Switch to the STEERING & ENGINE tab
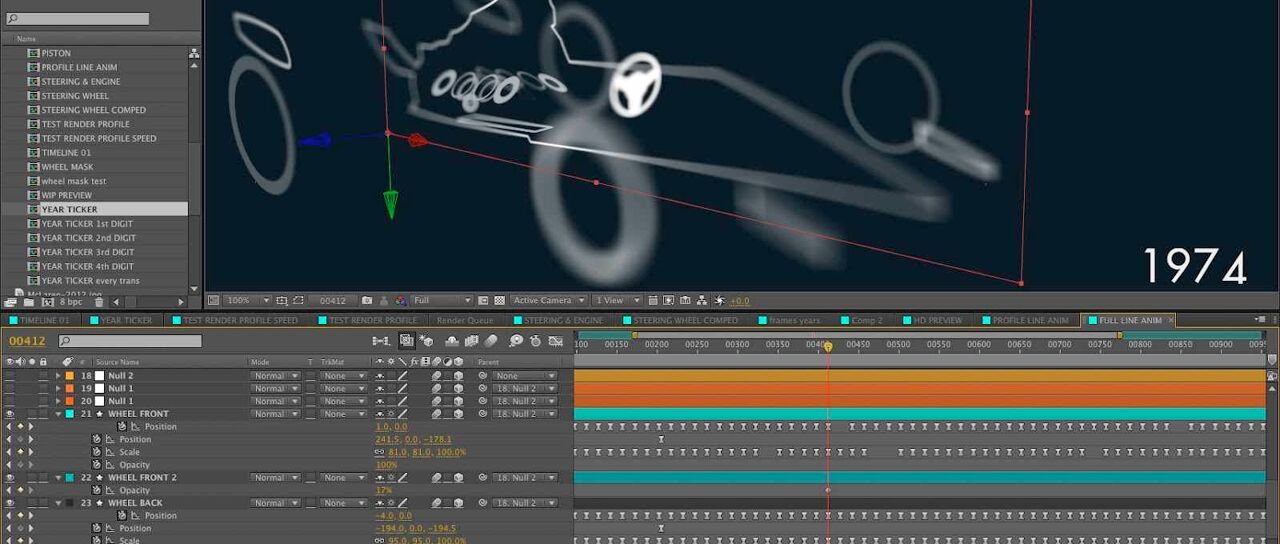1280x544 pixels. tap(563, 320)
